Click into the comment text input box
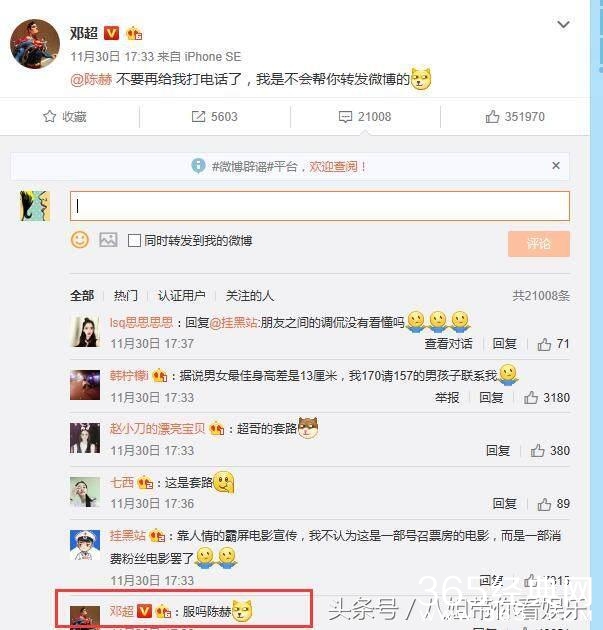This screenshot has width=603, height=630. coord(320,206)
